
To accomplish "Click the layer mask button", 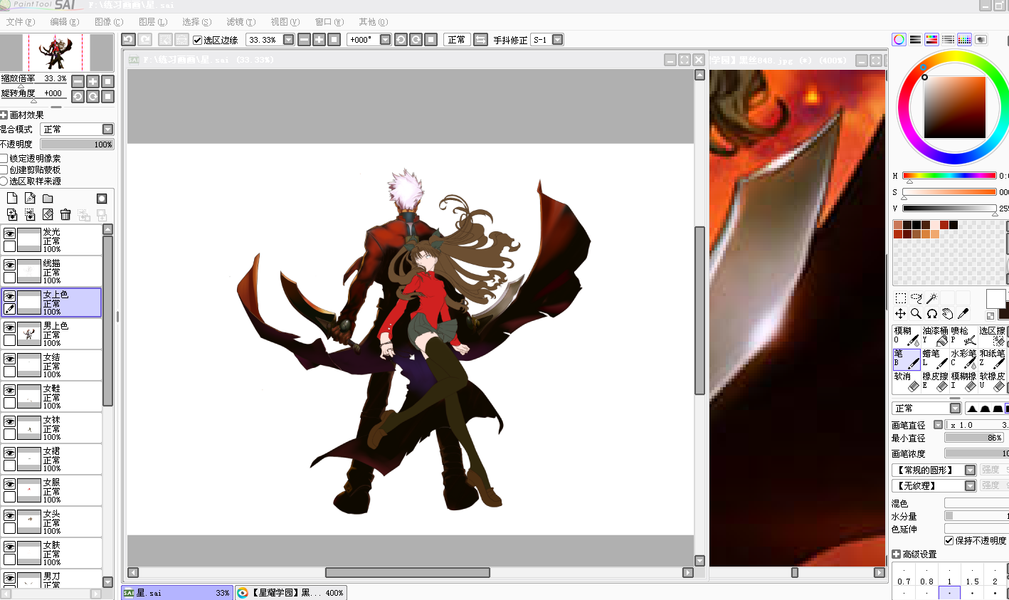I will click(x=102, y=198).
